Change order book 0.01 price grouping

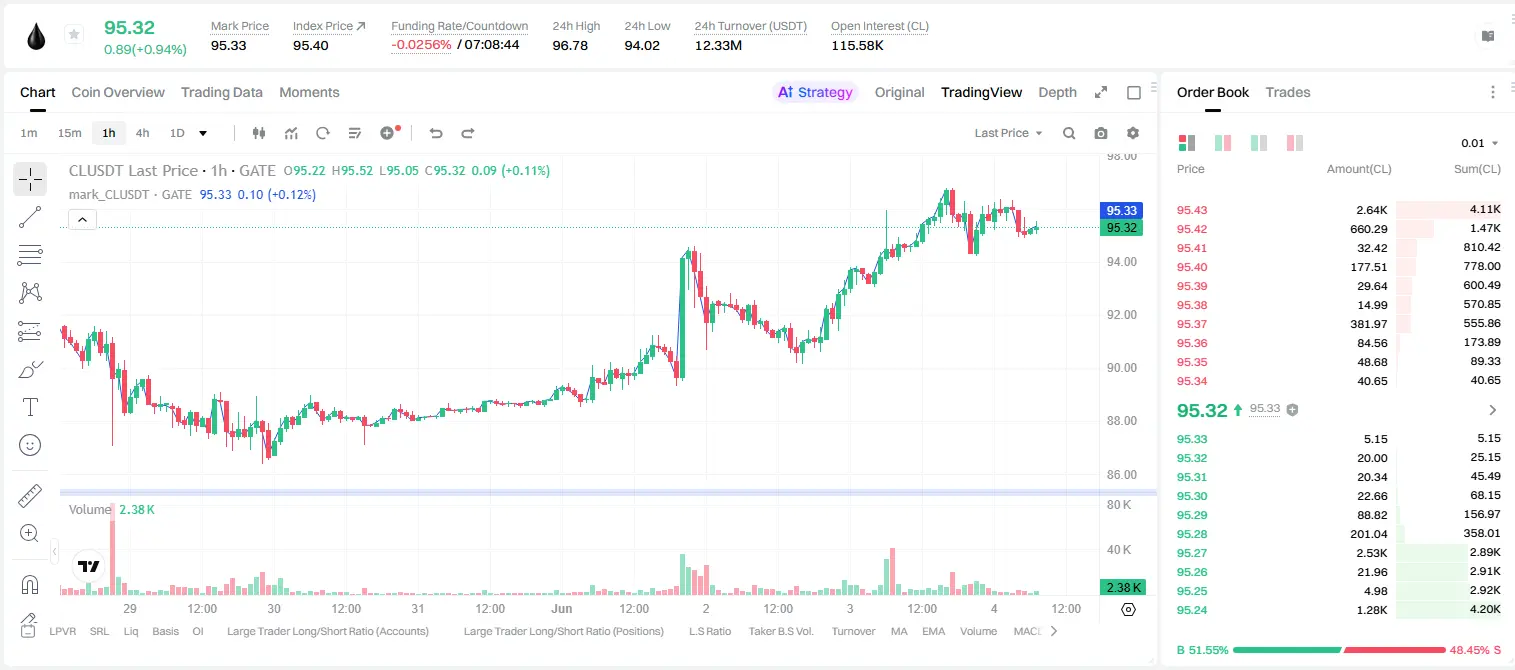click(x=1479, y=143)
